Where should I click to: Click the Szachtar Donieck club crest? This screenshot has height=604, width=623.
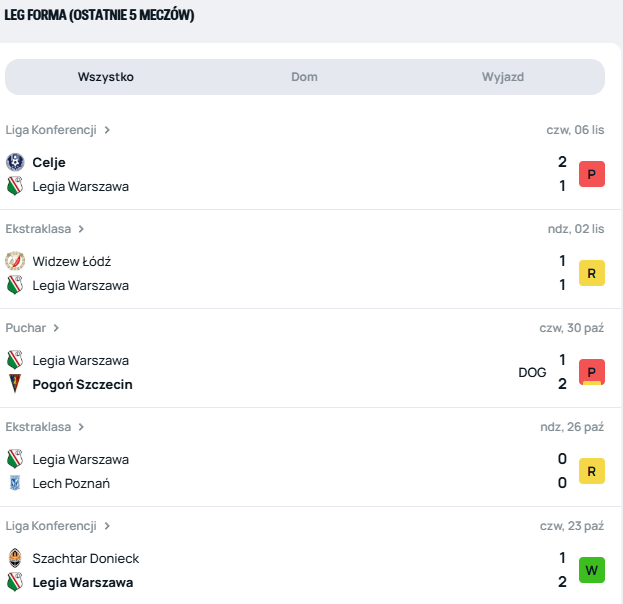tap(15, 558)
